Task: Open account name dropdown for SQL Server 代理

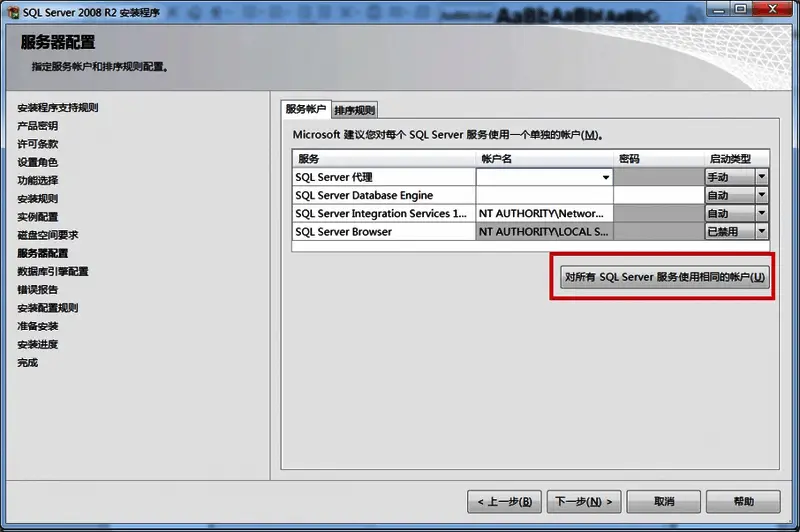Action: (605, 178)
